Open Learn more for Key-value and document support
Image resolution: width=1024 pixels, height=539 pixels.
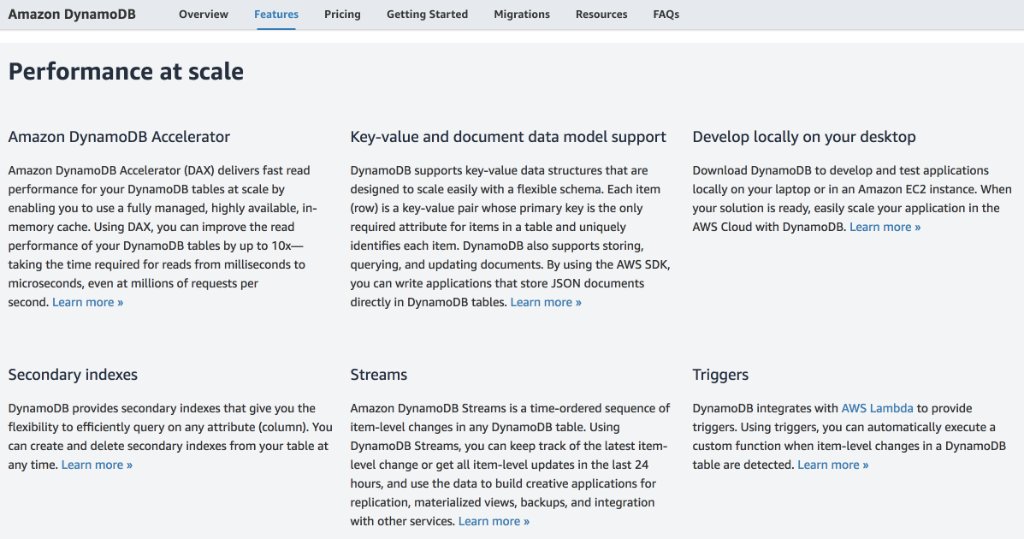coord(546,302)
